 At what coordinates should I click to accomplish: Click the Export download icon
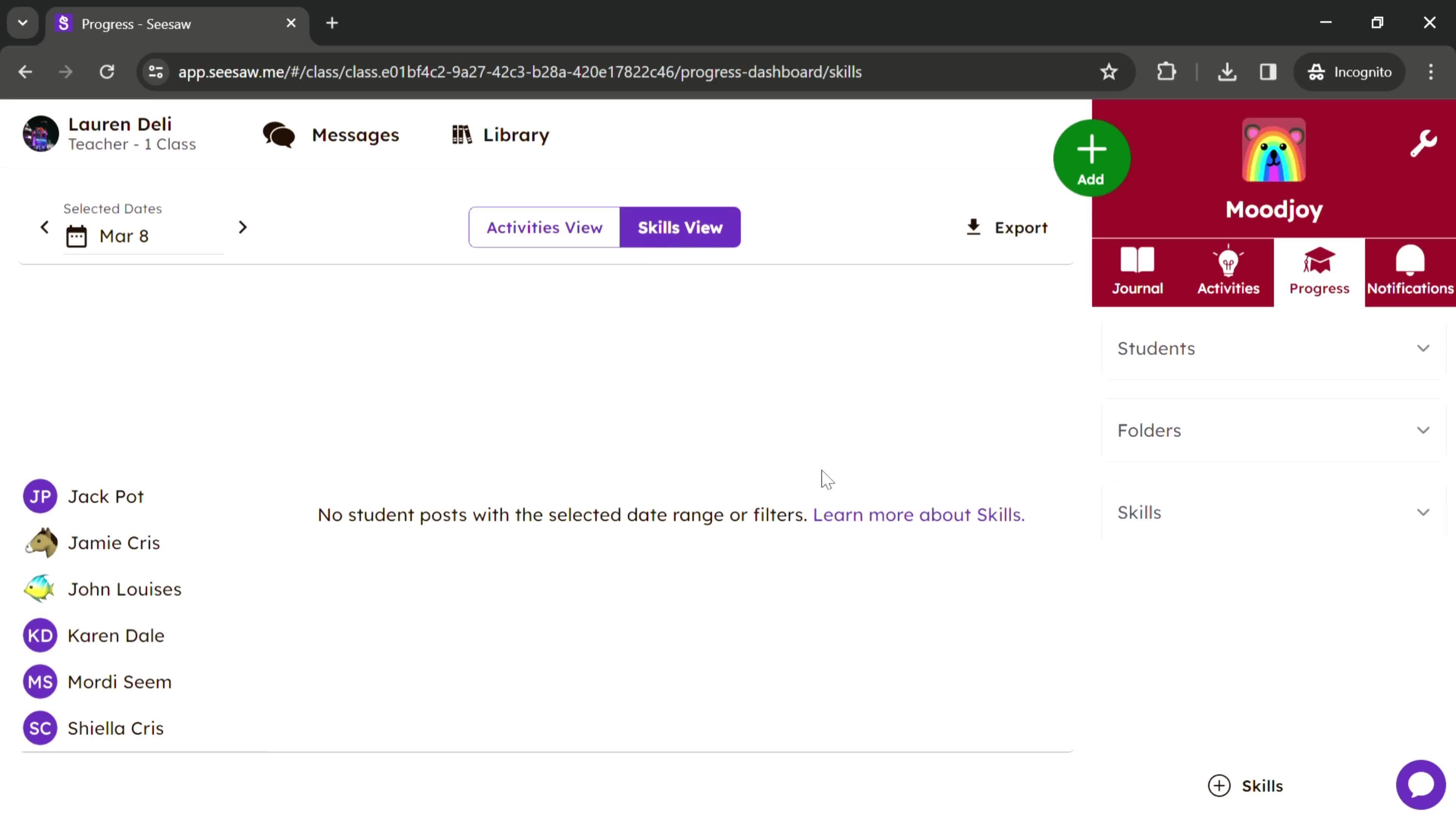tap(974, 227)
